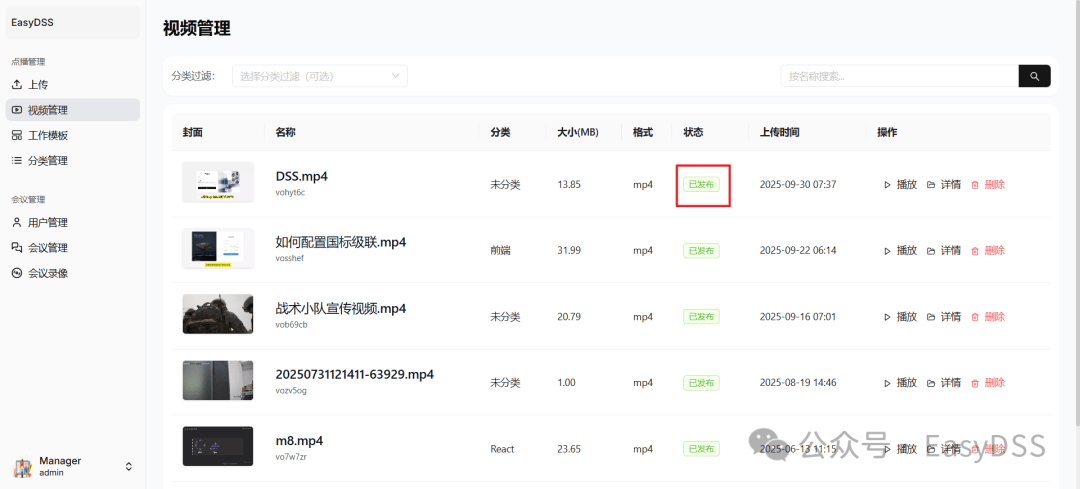
Task: Open 详情 for 20250731121411-63929.mp4
Action: (x=944, y=382)
